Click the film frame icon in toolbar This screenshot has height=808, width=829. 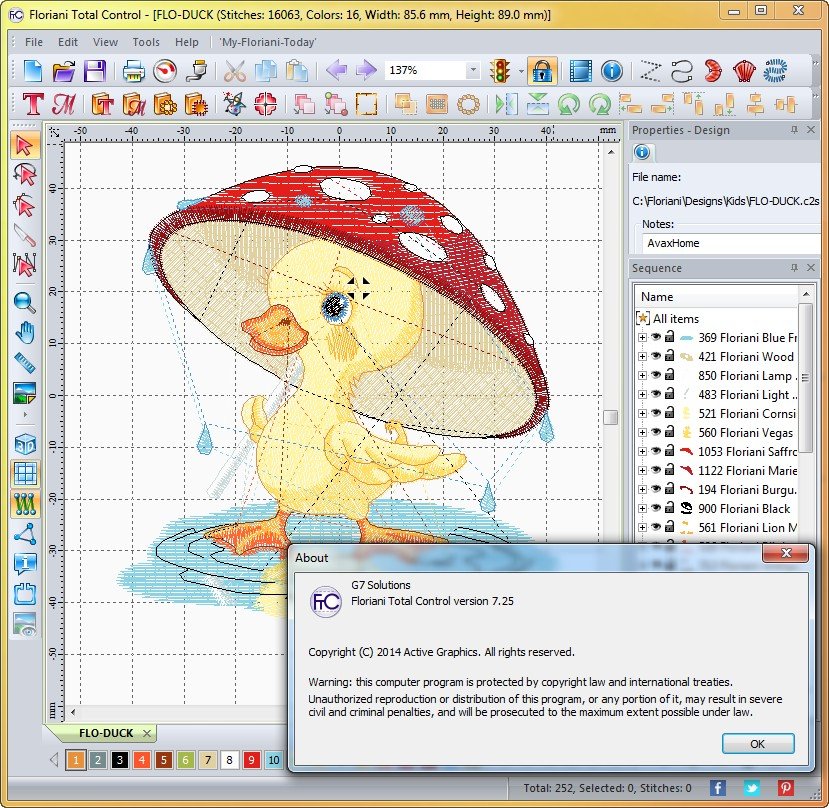click(x=581, y=71)
